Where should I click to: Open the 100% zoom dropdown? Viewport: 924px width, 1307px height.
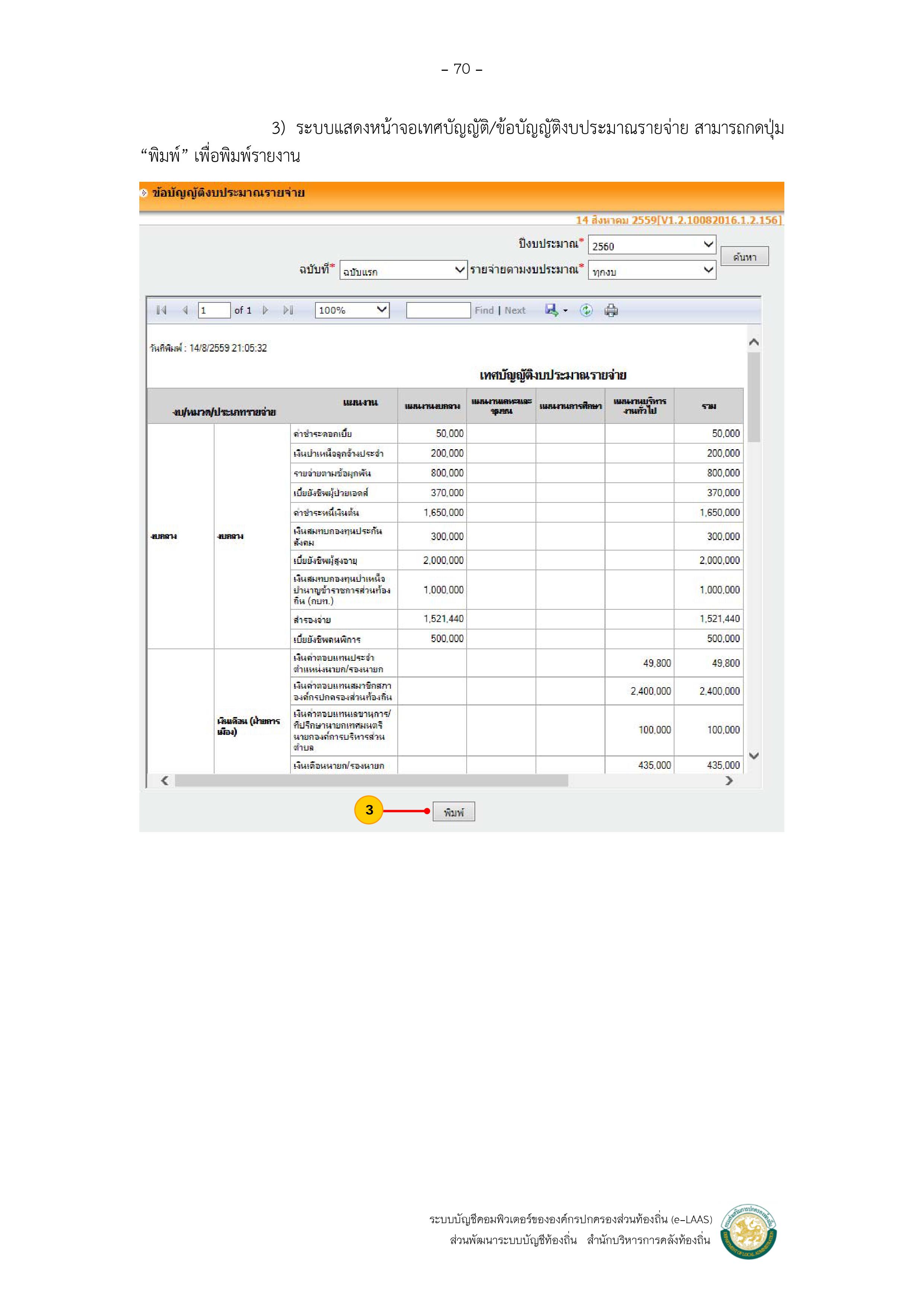pyautogui.click(x=352, y=310)
